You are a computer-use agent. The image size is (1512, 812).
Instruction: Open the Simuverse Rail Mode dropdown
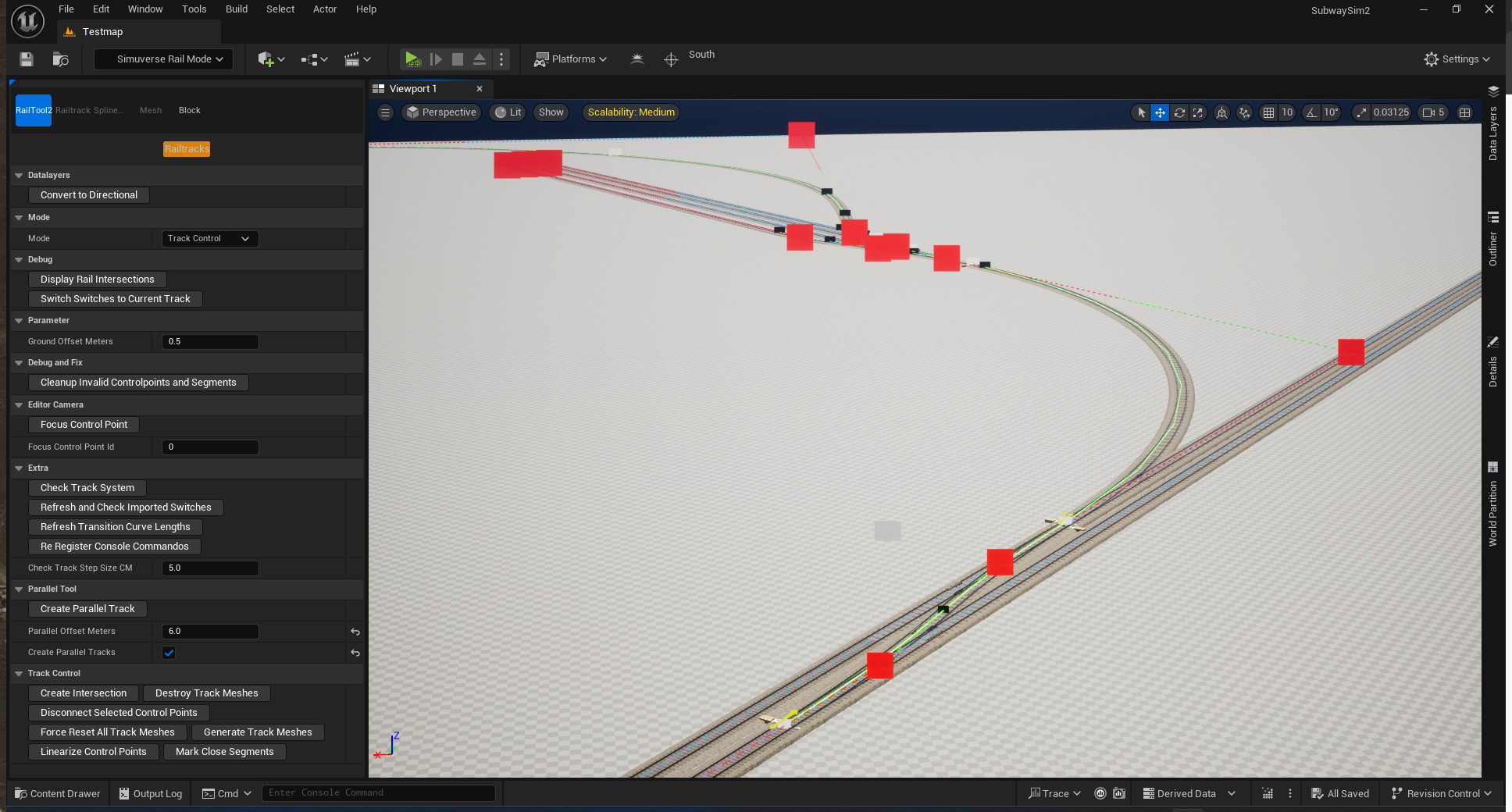pos(164,59)
